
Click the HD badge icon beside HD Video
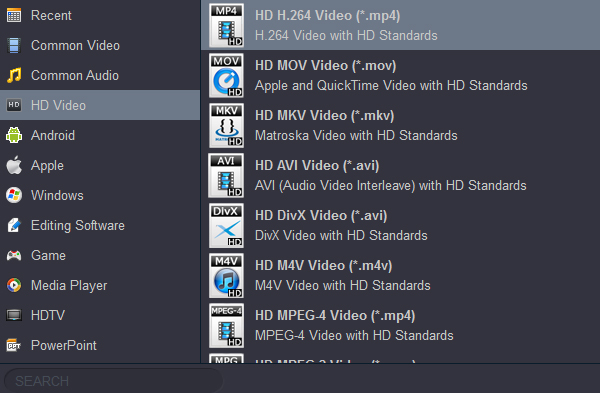14,105
